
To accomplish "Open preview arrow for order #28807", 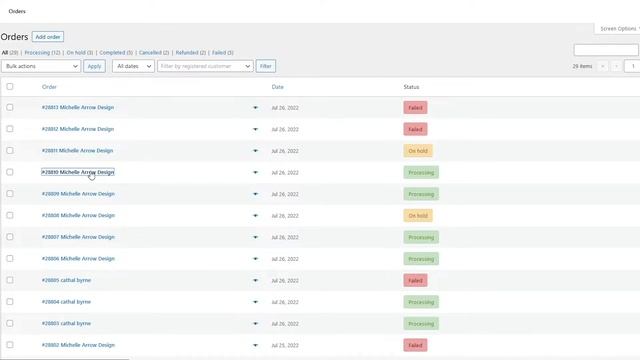I will (x=255, y=237).
